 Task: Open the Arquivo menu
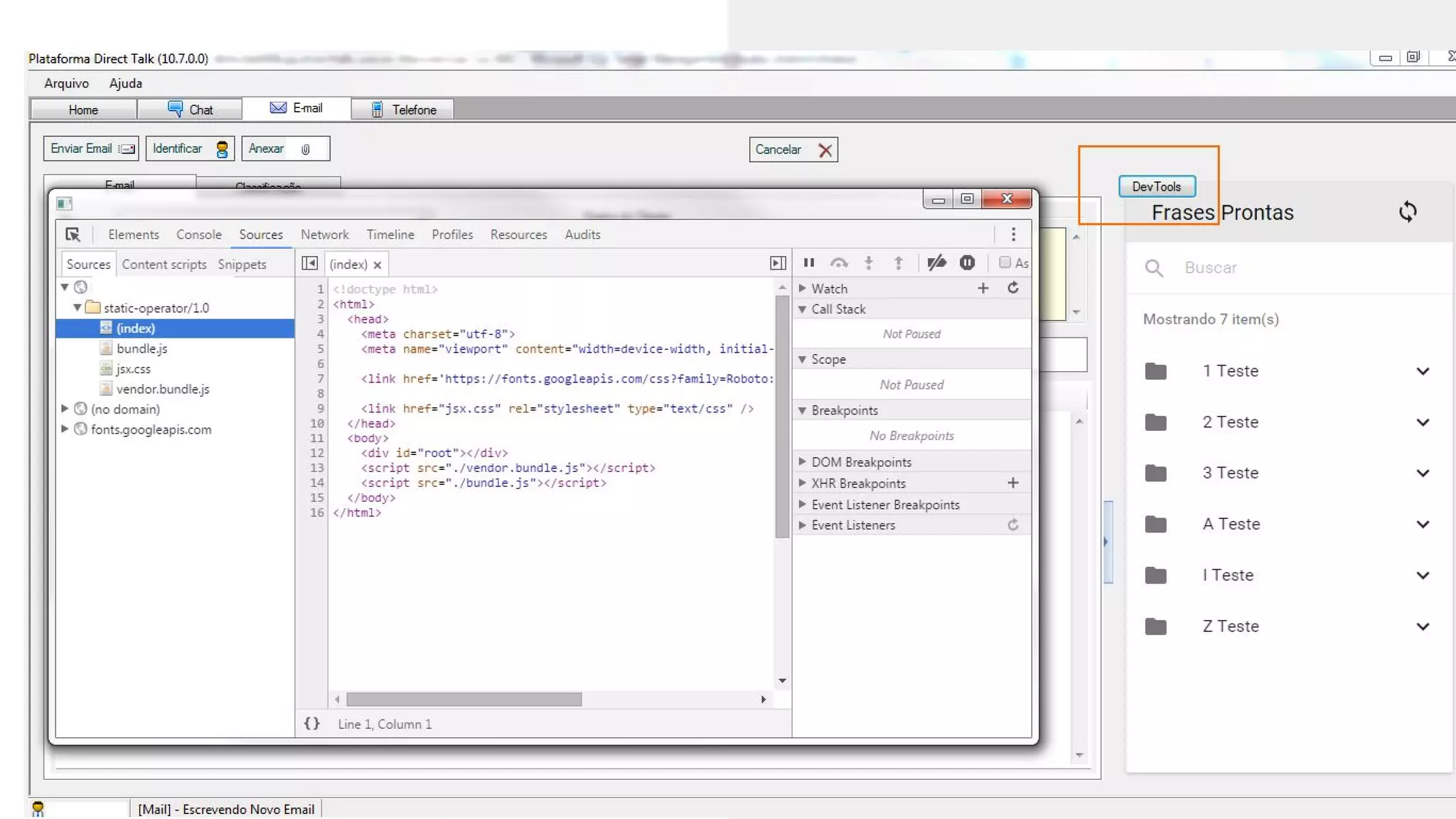pyautogui.click(x=66, y=83)
